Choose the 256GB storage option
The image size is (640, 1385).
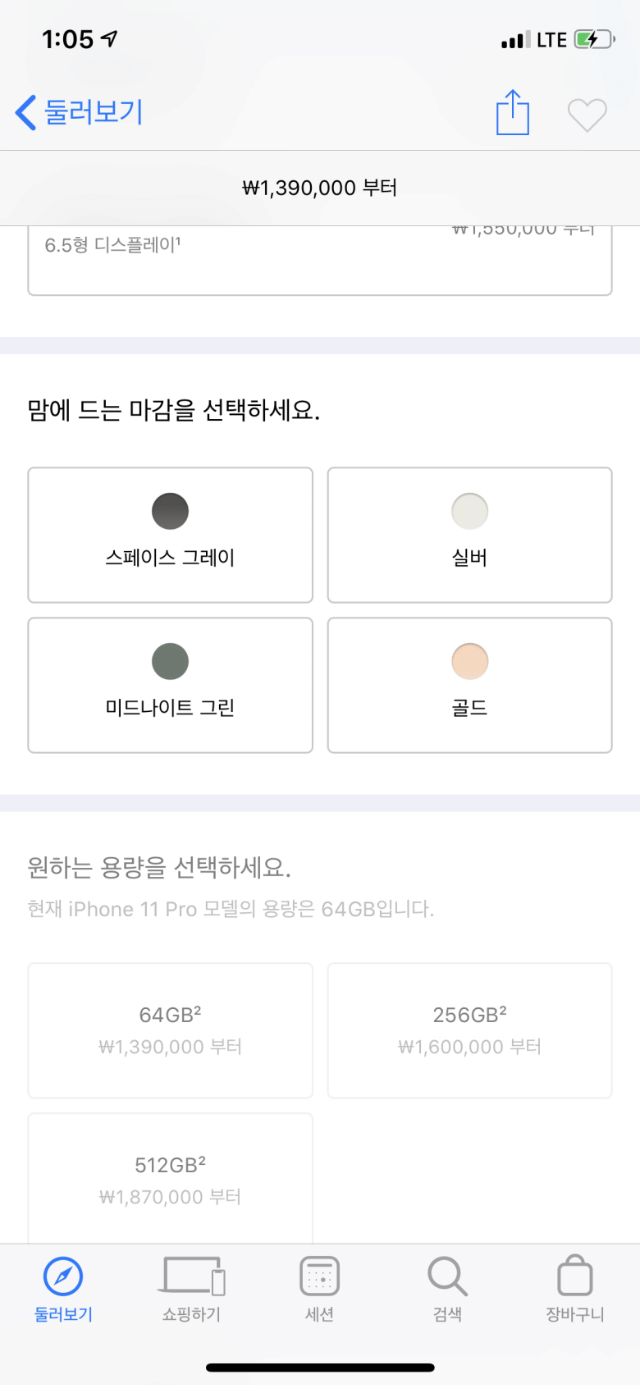pyautogui.click(x=470, y=1029)
